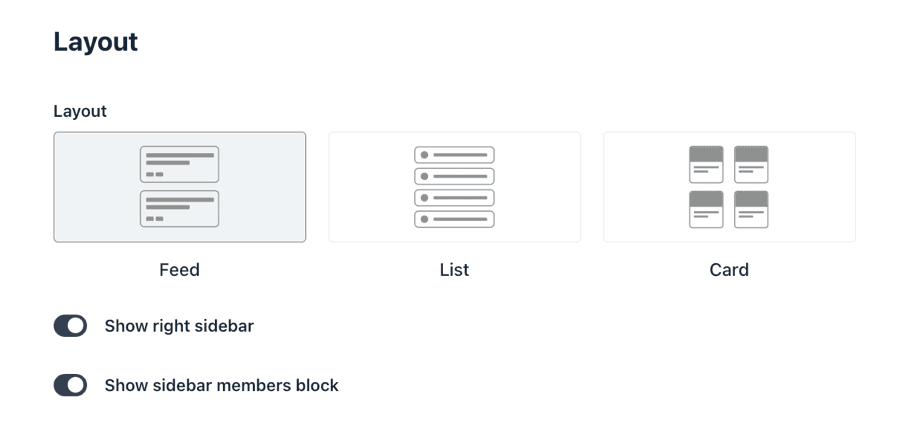The height and width of the screenshot is (444, 900).
Task: Click the "Card" caption text
Action: (x=729, y=270)
